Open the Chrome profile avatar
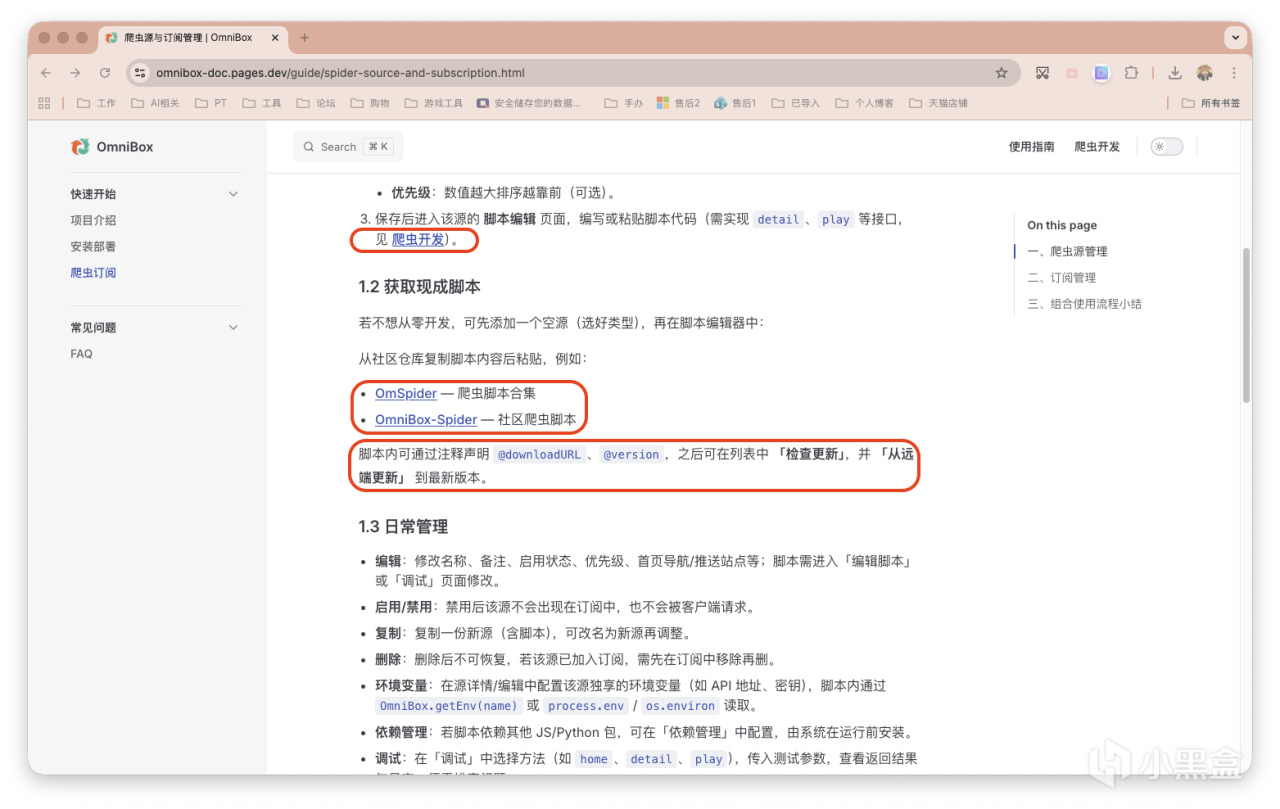Viewport: 1280px width, 809px height. click(1204, 73)
